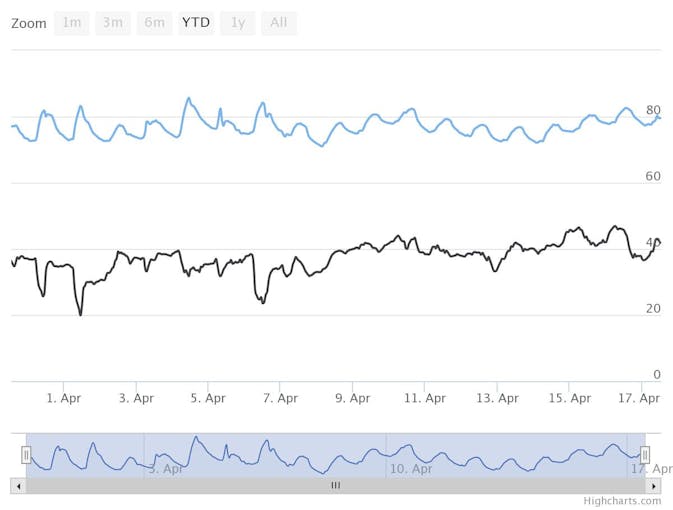The width and height of the screenshot is (673, 510).
Task: Click the 17. Apr axis label
Action: pos(638,398)
